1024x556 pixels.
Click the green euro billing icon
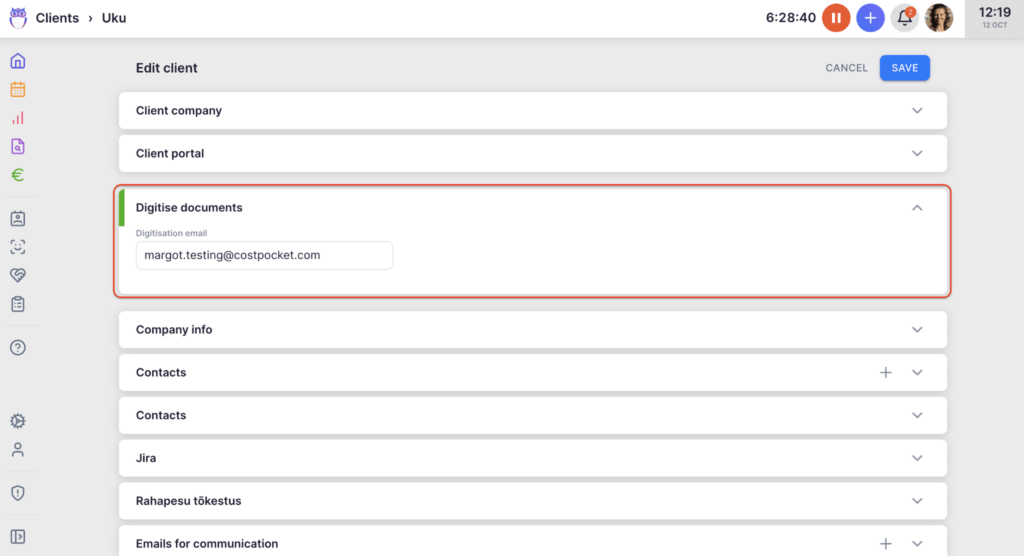(x=18, y=175)
